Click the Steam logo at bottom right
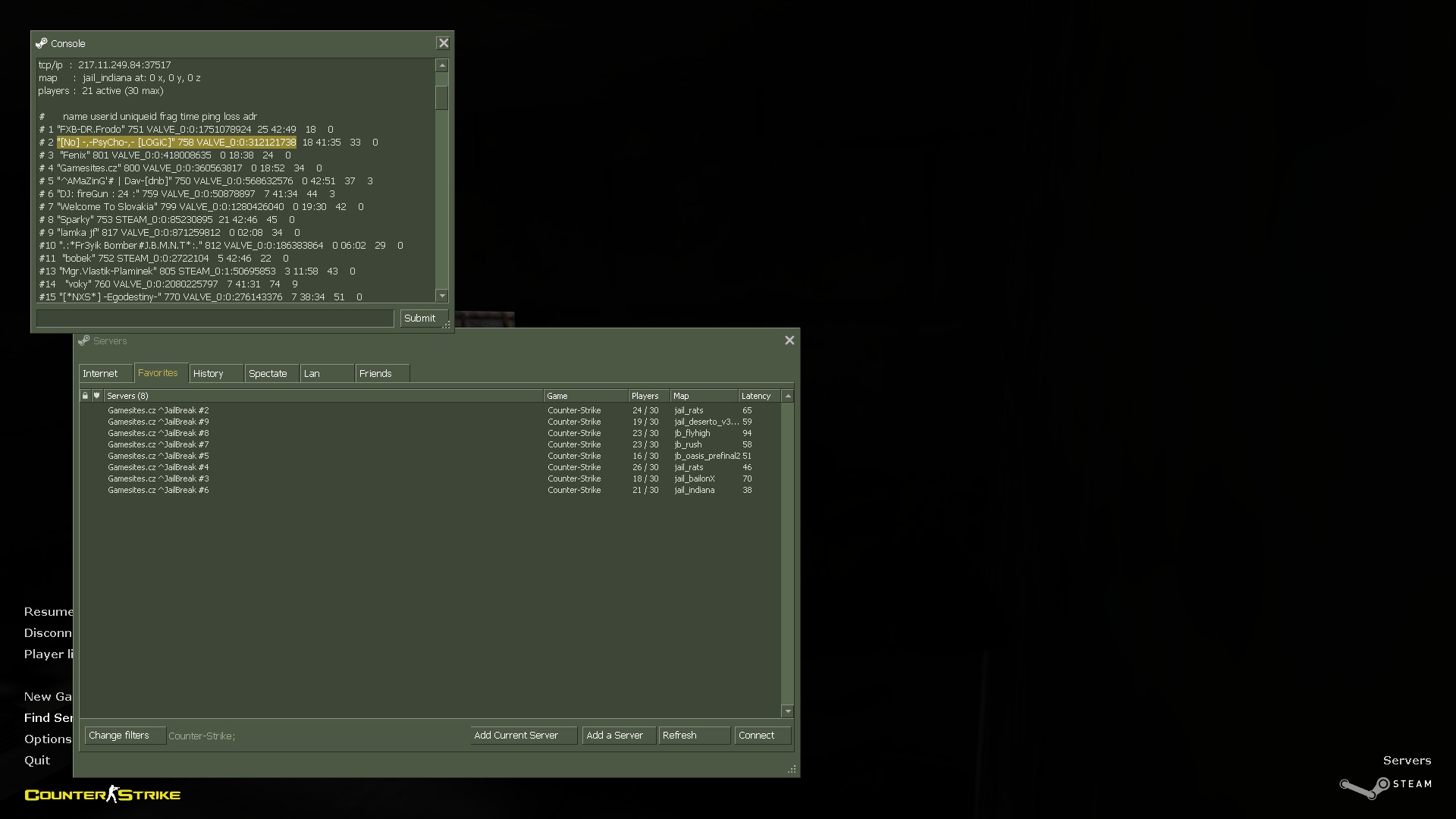This screenshot has height=819, width=1456. point(1385,786)
